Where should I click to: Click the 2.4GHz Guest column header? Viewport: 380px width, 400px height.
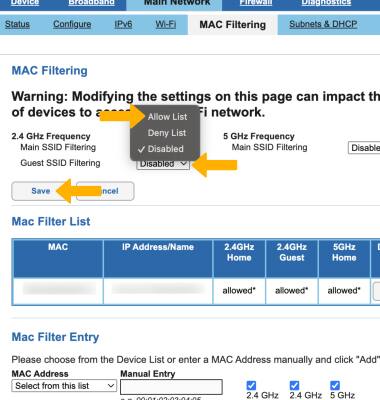(x=292, y=258)
